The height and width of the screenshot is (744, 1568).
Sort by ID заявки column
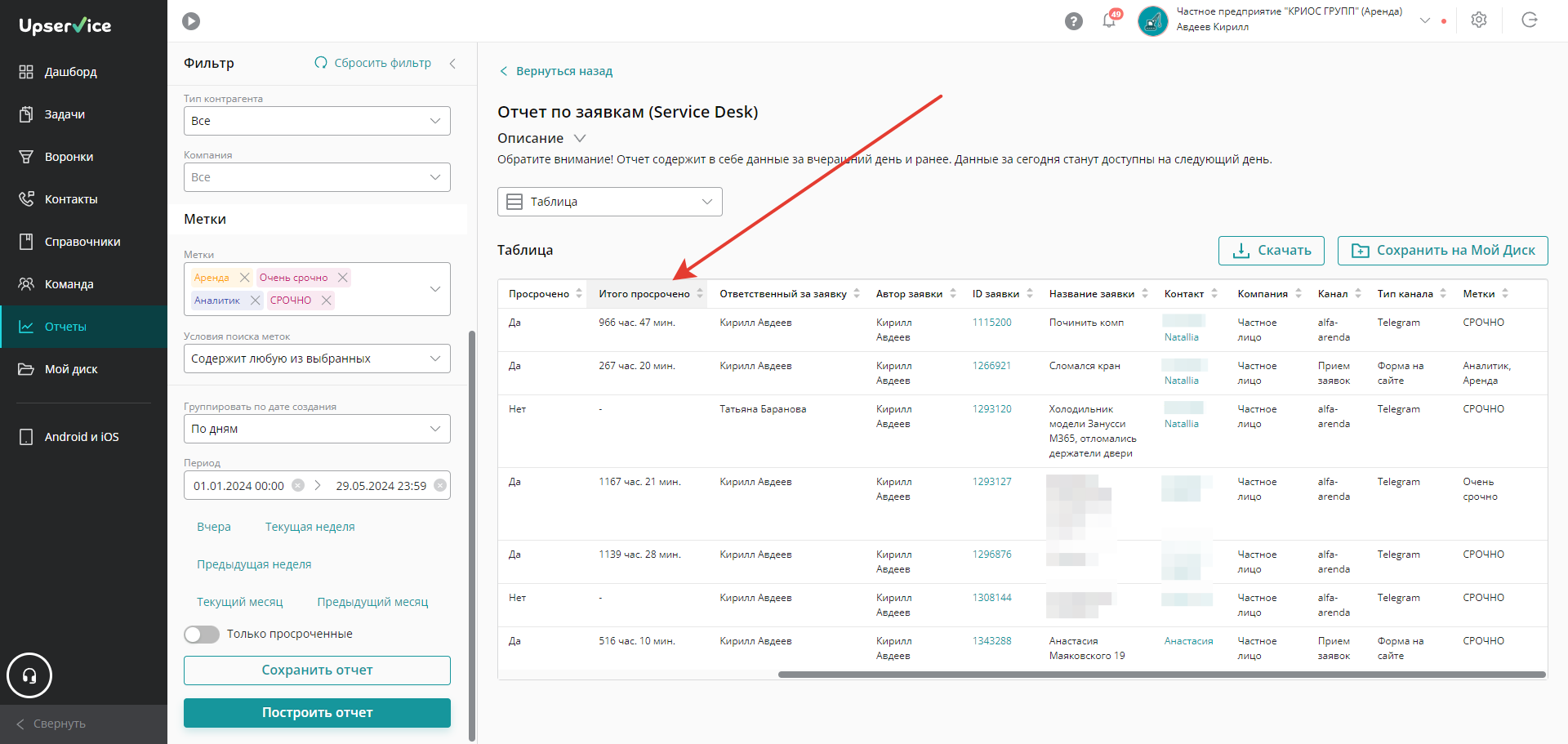click(x=1030, y=293)
